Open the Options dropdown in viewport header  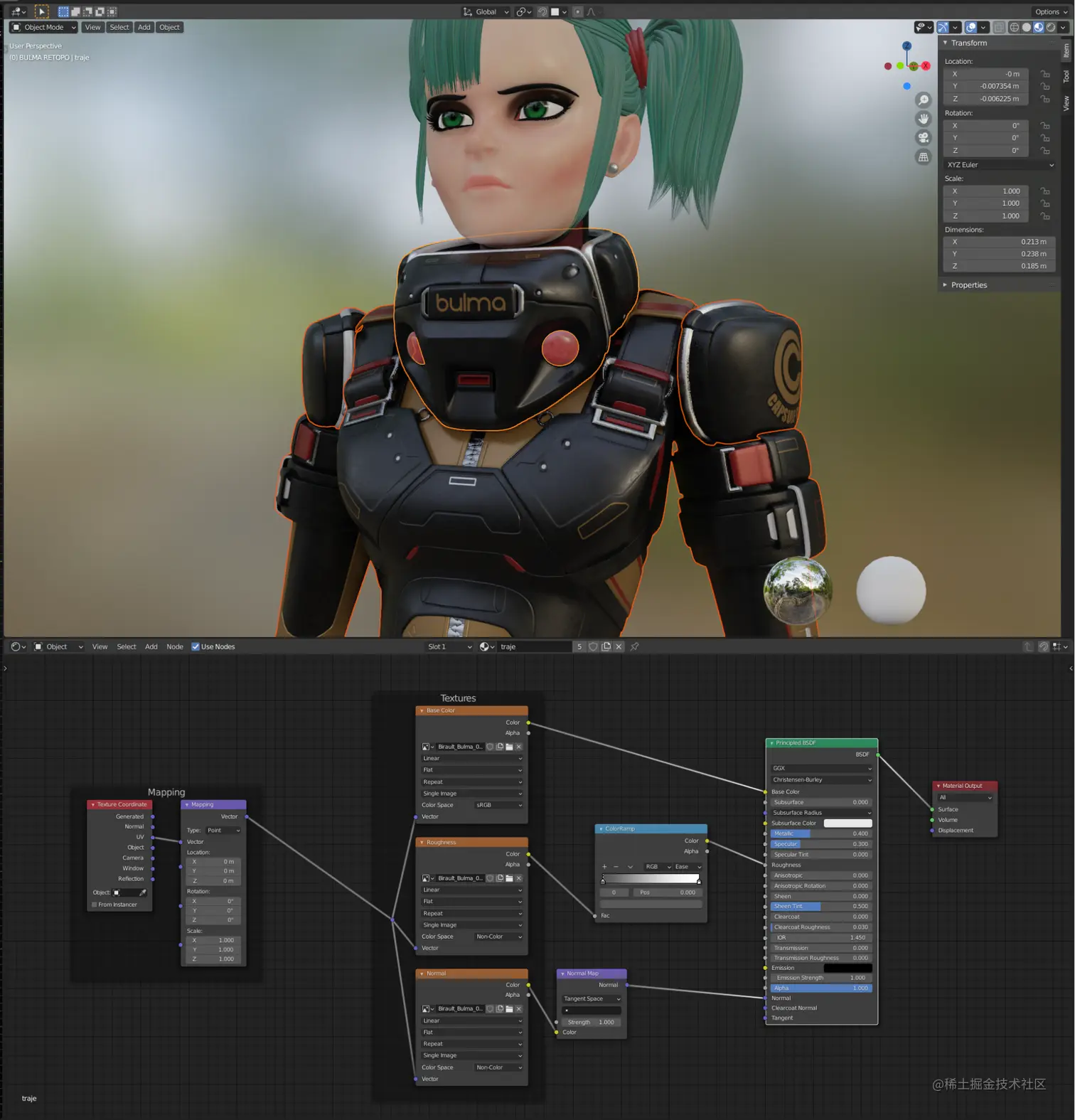coord(1051,11)
